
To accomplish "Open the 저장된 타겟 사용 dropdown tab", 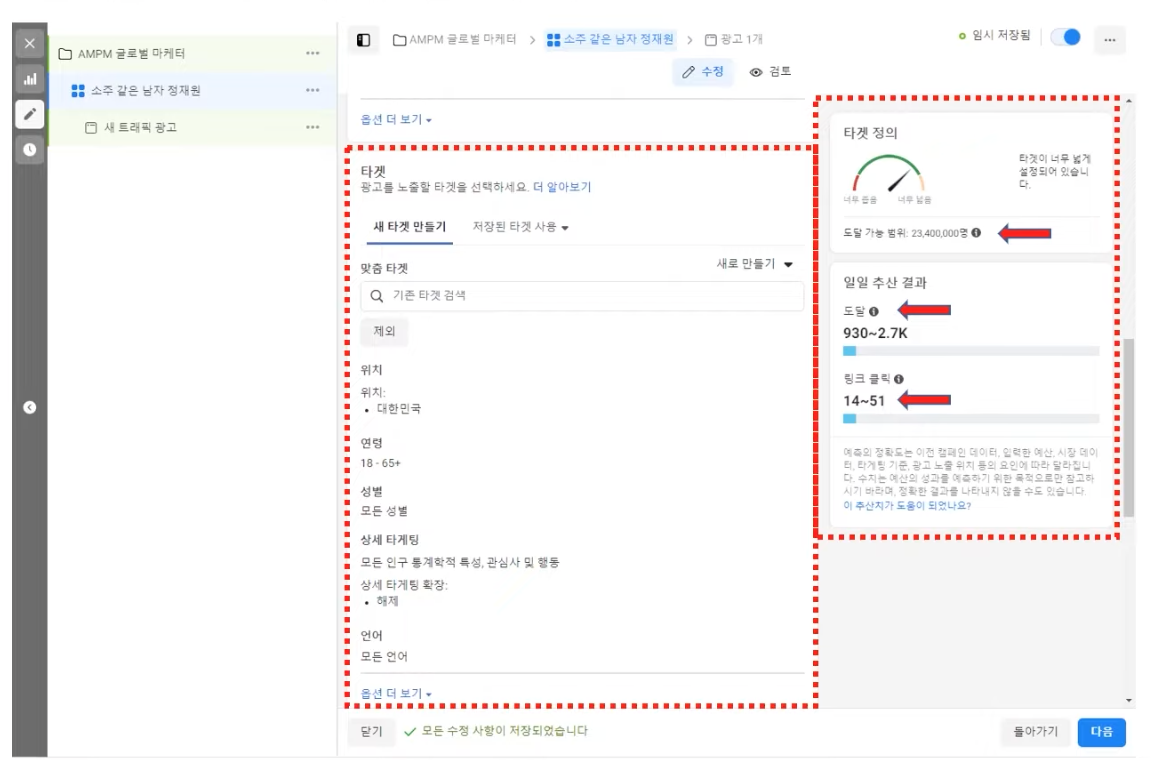I will (520, 227).
